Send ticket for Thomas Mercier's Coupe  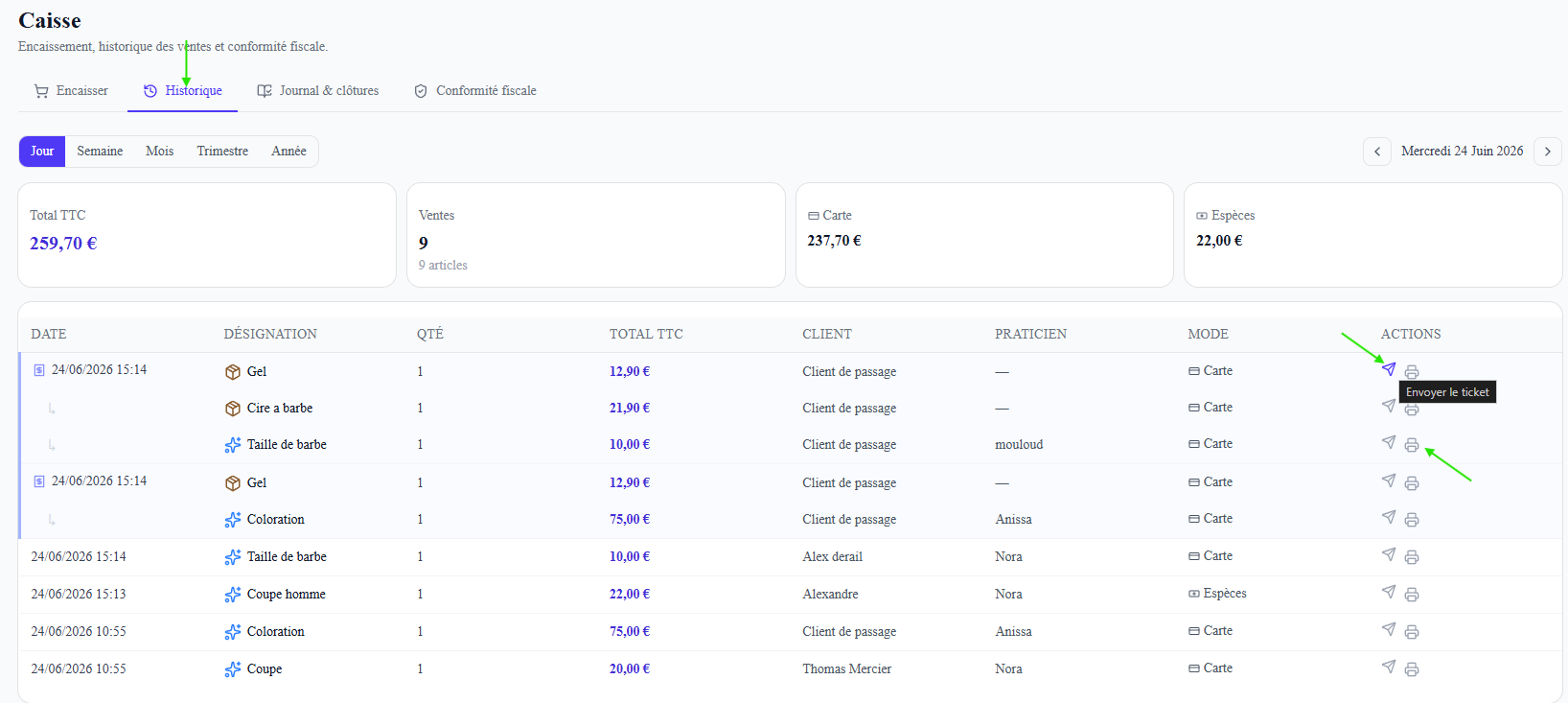[x=1389, y=667]
